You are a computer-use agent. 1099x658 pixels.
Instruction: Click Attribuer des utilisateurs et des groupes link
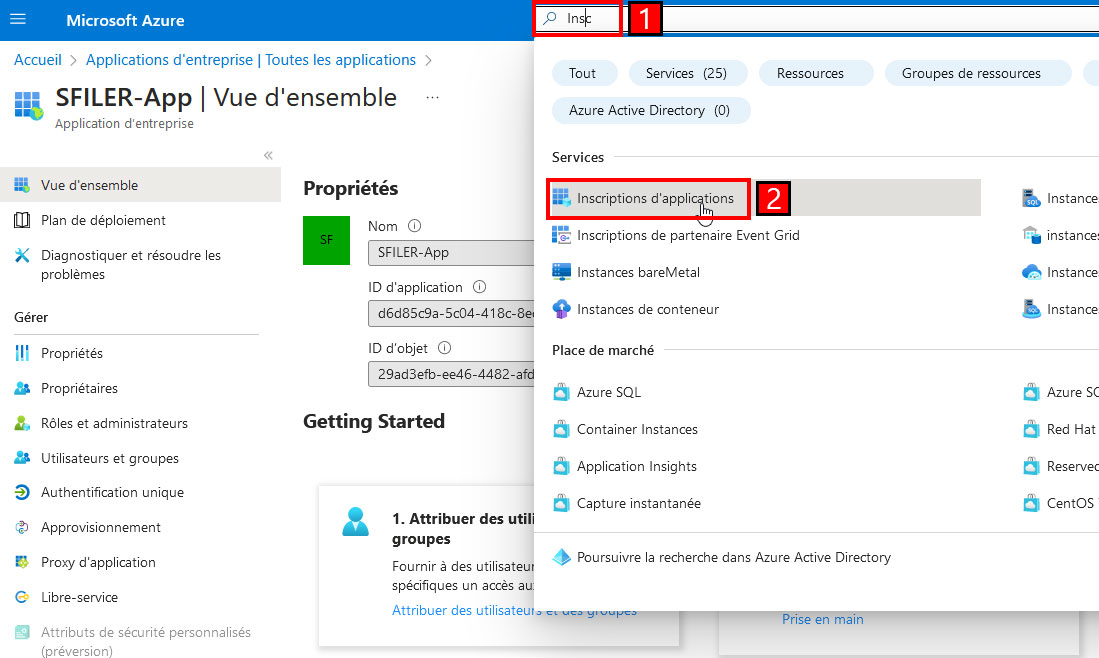pos(514,611)
